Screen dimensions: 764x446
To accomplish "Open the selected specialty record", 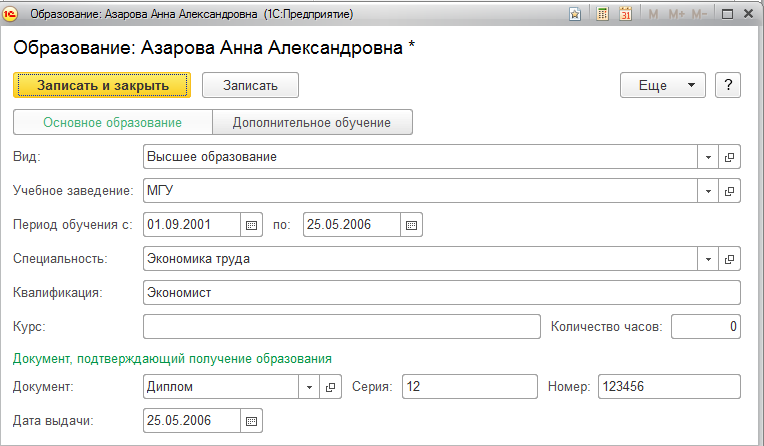I will coord(730,260).
